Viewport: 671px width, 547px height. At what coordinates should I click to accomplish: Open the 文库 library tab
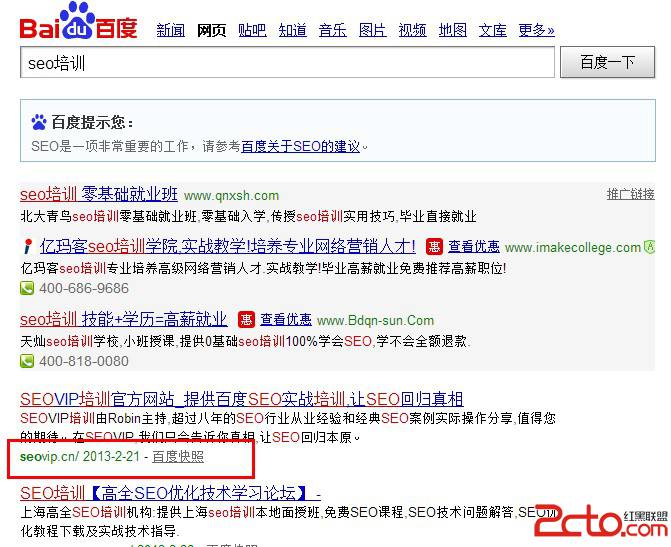493,30
